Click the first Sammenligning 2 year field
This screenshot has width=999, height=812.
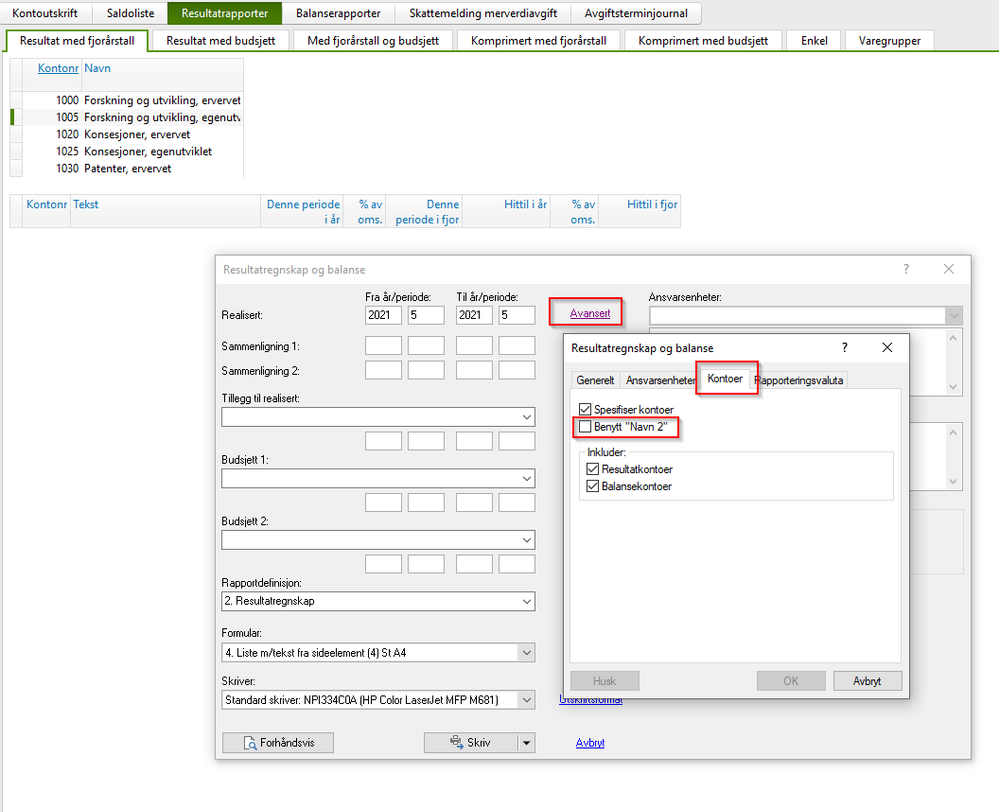point(383,370)
